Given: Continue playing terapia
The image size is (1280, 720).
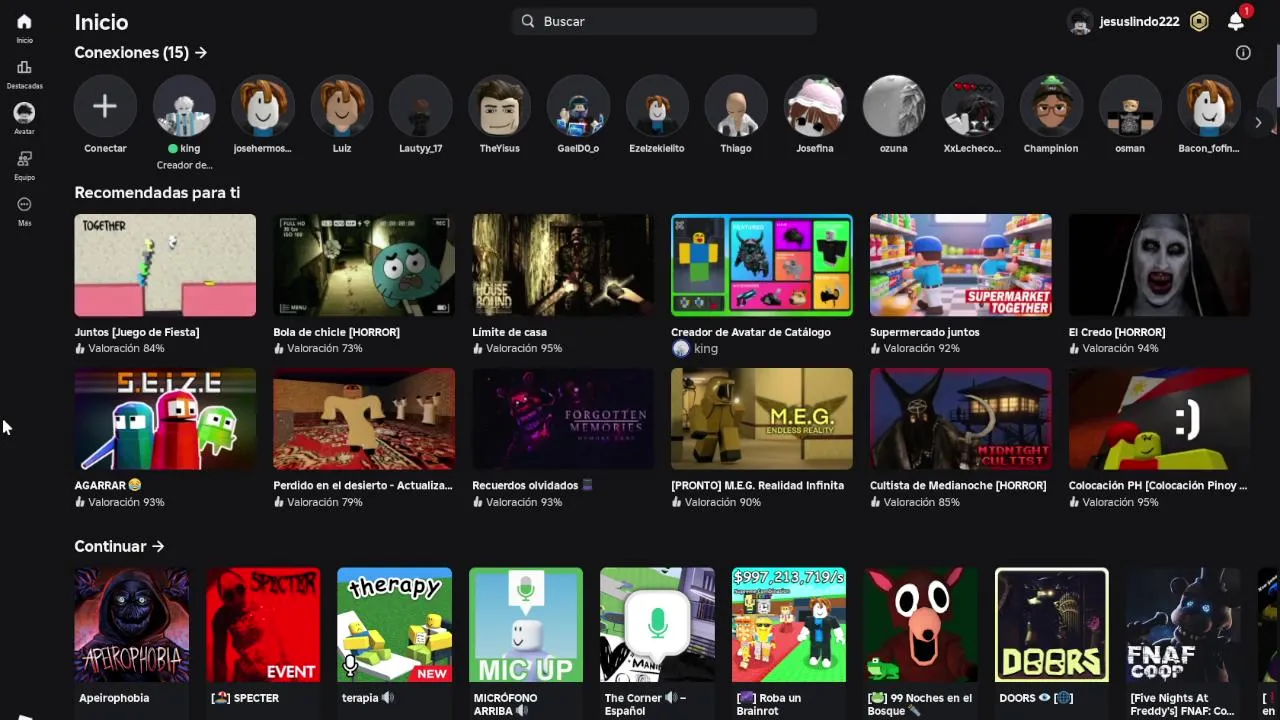Looking at the screenshot, I should coord(395,625).
